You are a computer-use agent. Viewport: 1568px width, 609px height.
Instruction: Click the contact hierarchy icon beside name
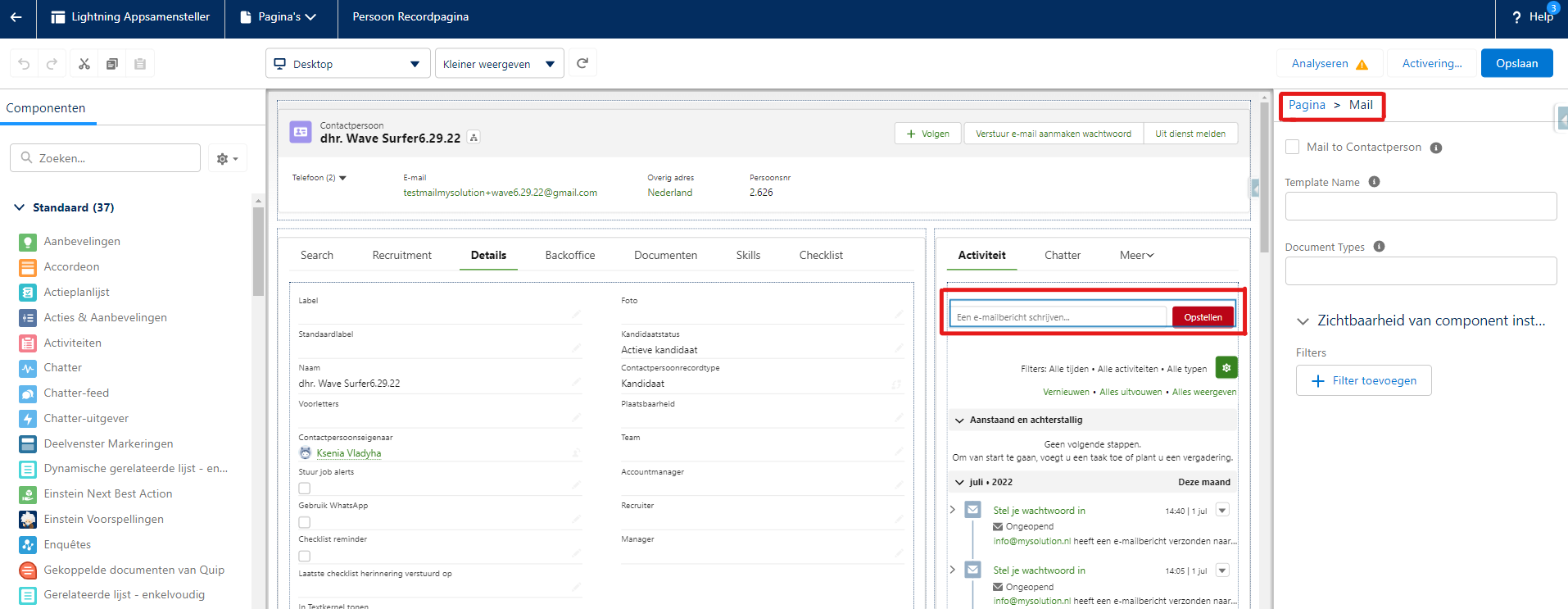point(474,138)
